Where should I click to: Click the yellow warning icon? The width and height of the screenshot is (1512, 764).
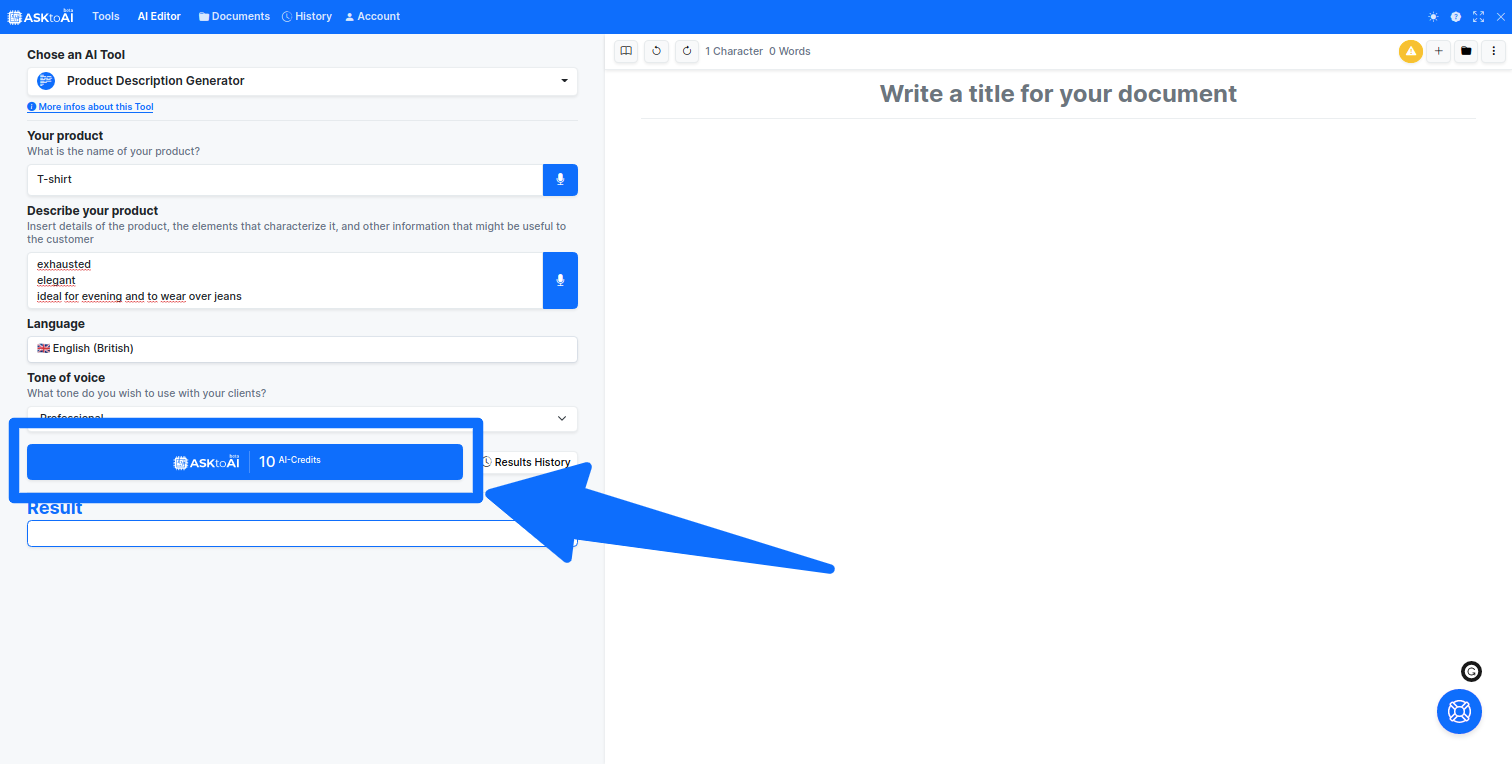pyautogui.click(x=1410, y=51)
